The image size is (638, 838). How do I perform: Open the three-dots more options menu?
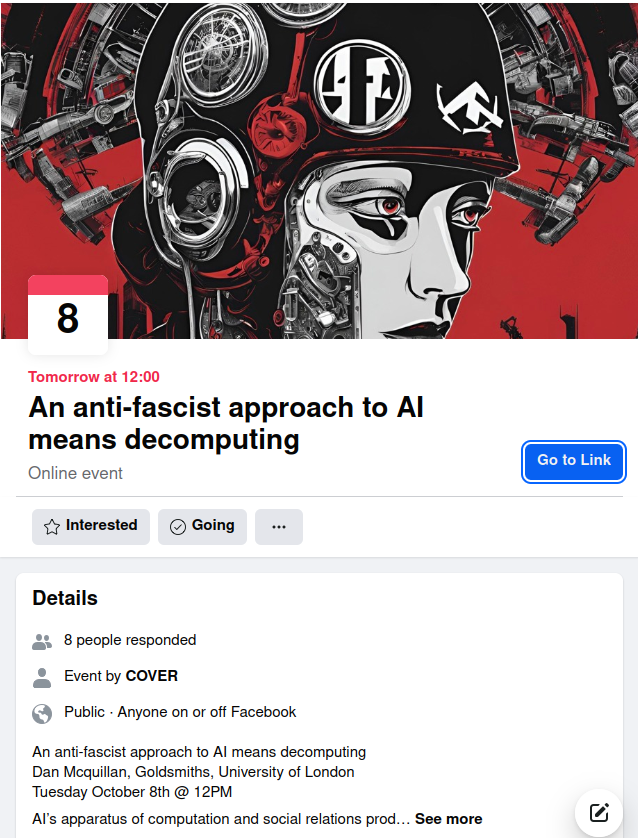point(279,527)
